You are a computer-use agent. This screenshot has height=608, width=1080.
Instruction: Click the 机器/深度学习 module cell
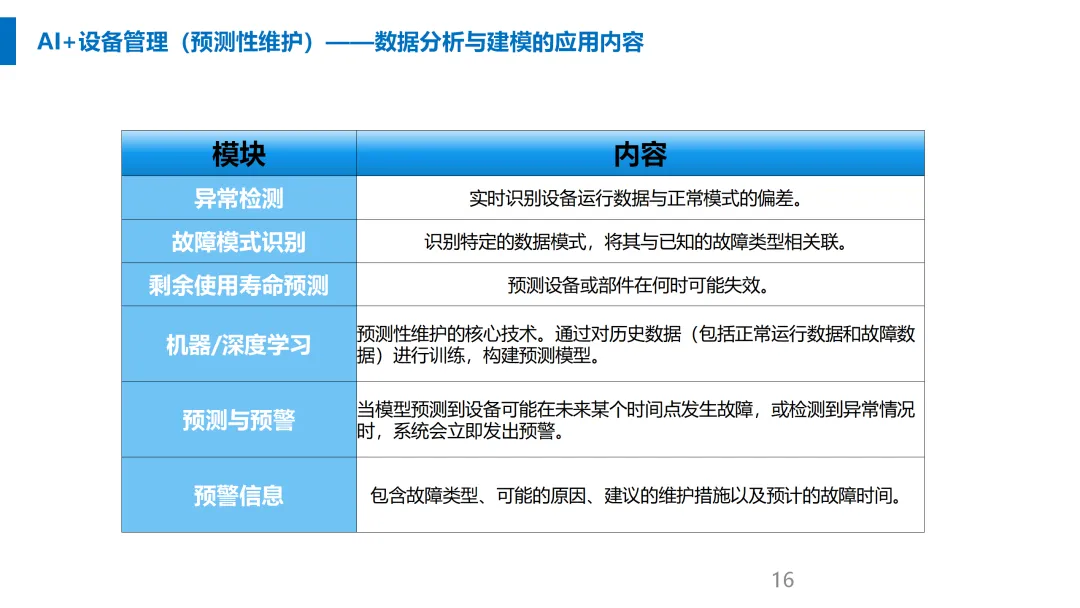(239, 344)
